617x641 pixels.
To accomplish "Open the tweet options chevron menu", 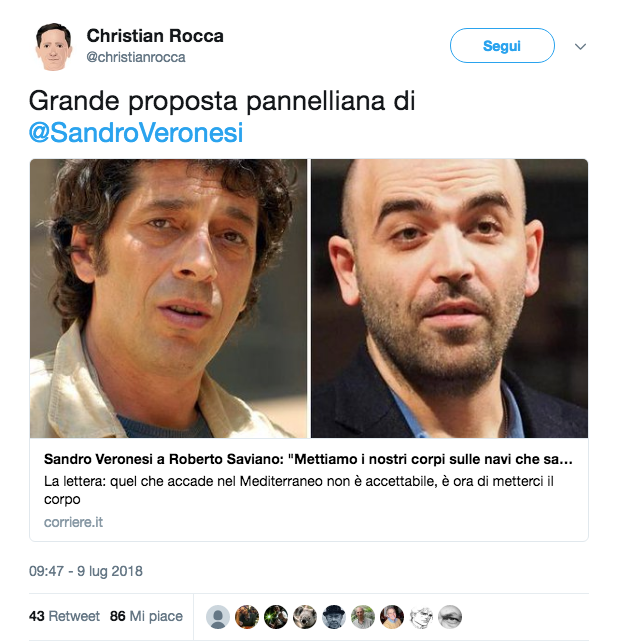I will click(580, 47).
